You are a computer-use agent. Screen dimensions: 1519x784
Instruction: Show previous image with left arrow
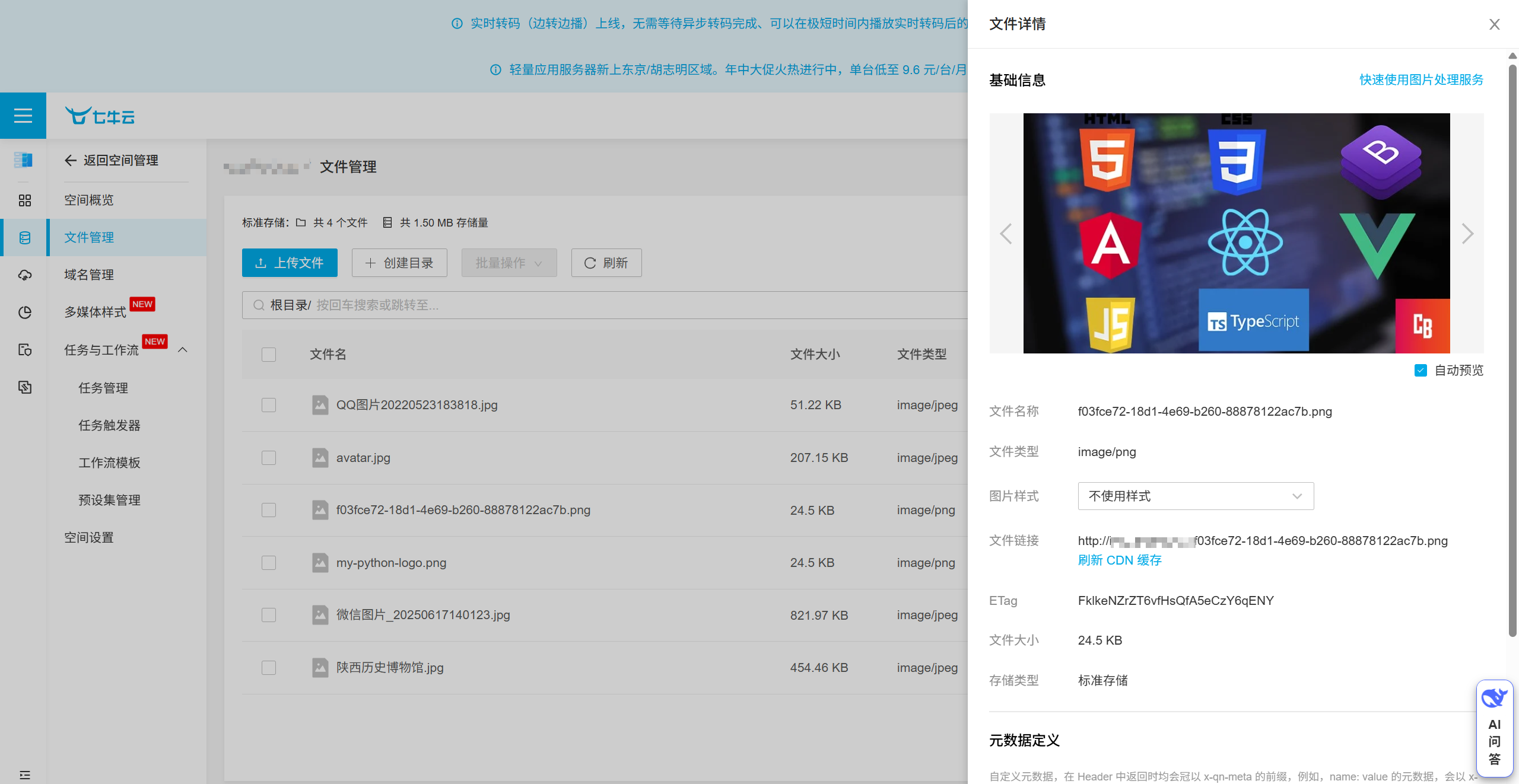pos(1006,234)
